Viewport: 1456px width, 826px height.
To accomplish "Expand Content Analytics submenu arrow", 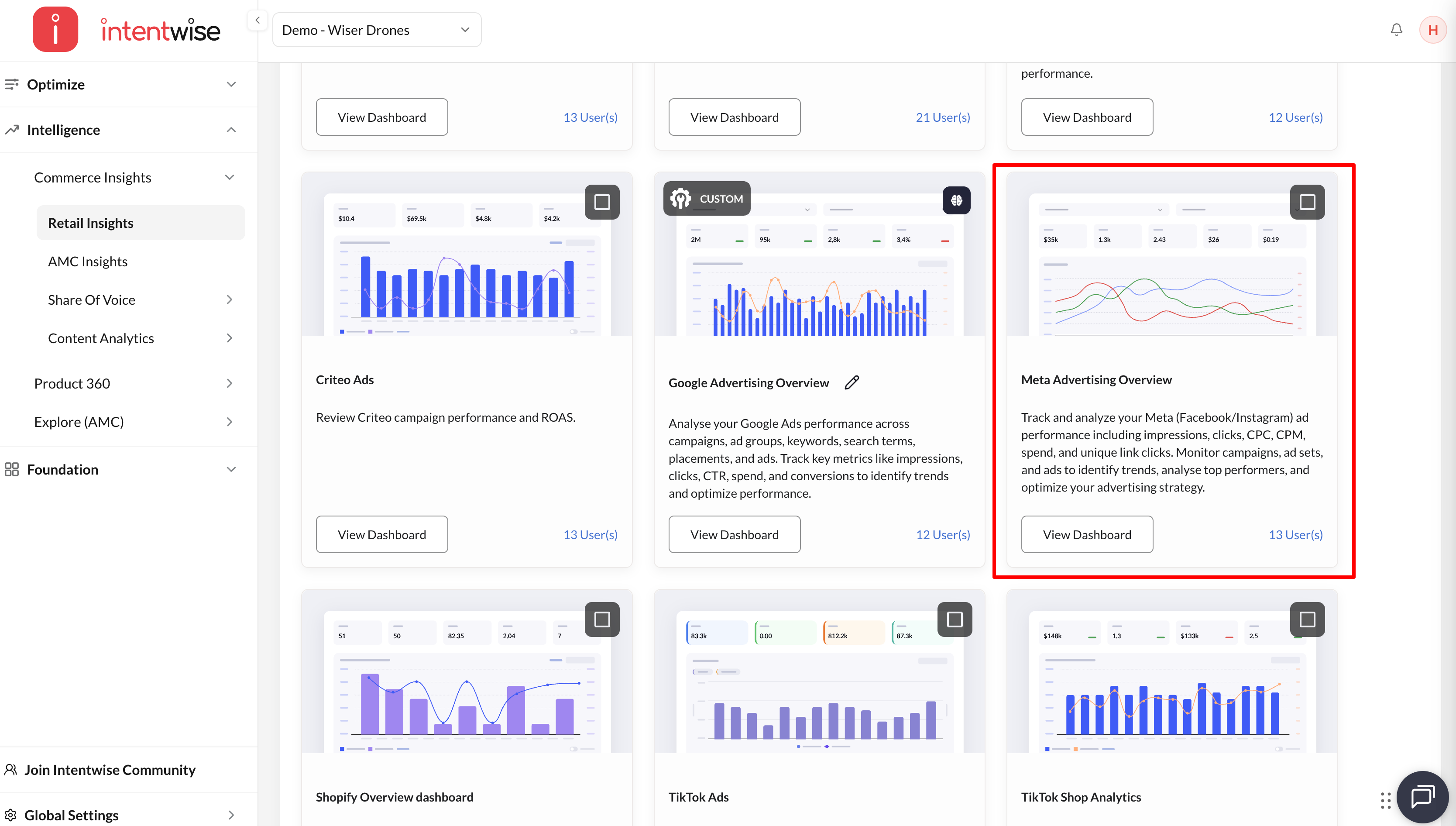I will click(x=230, y=338).
